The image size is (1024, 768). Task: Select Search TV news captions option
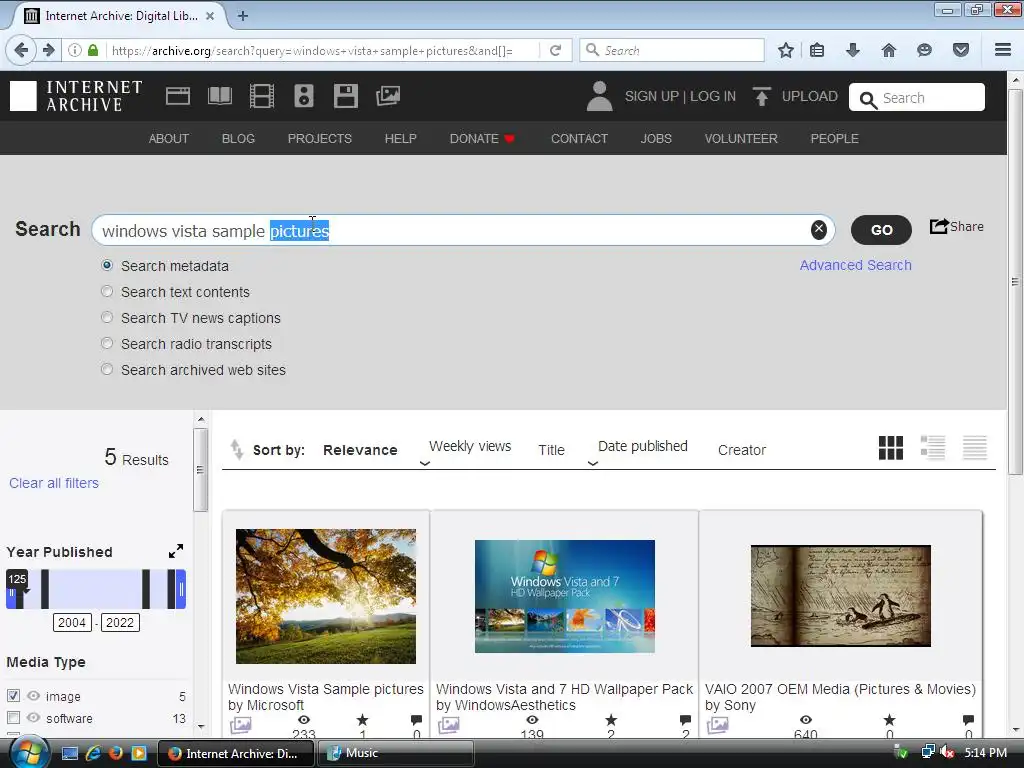coord(107,318)
